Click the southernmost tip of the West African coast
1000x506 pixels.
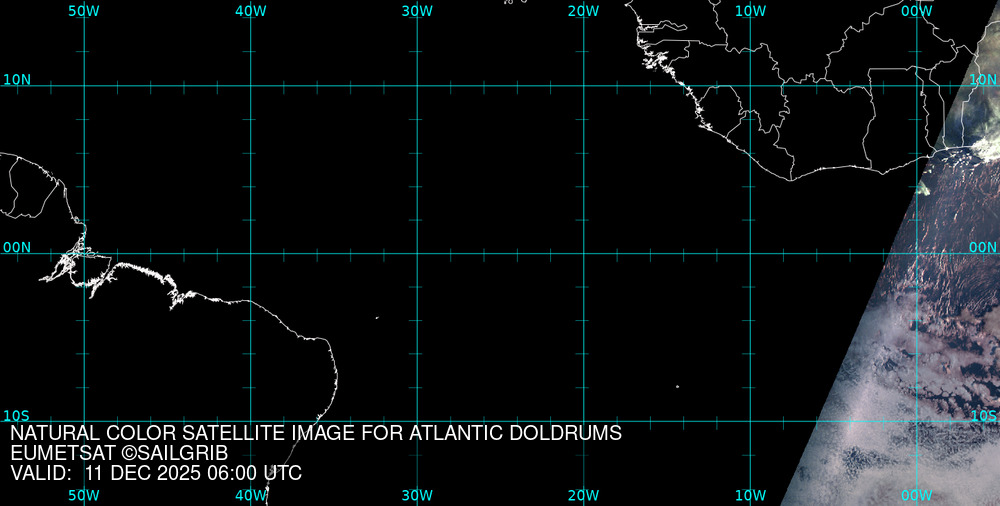click(x=793, y=180)
